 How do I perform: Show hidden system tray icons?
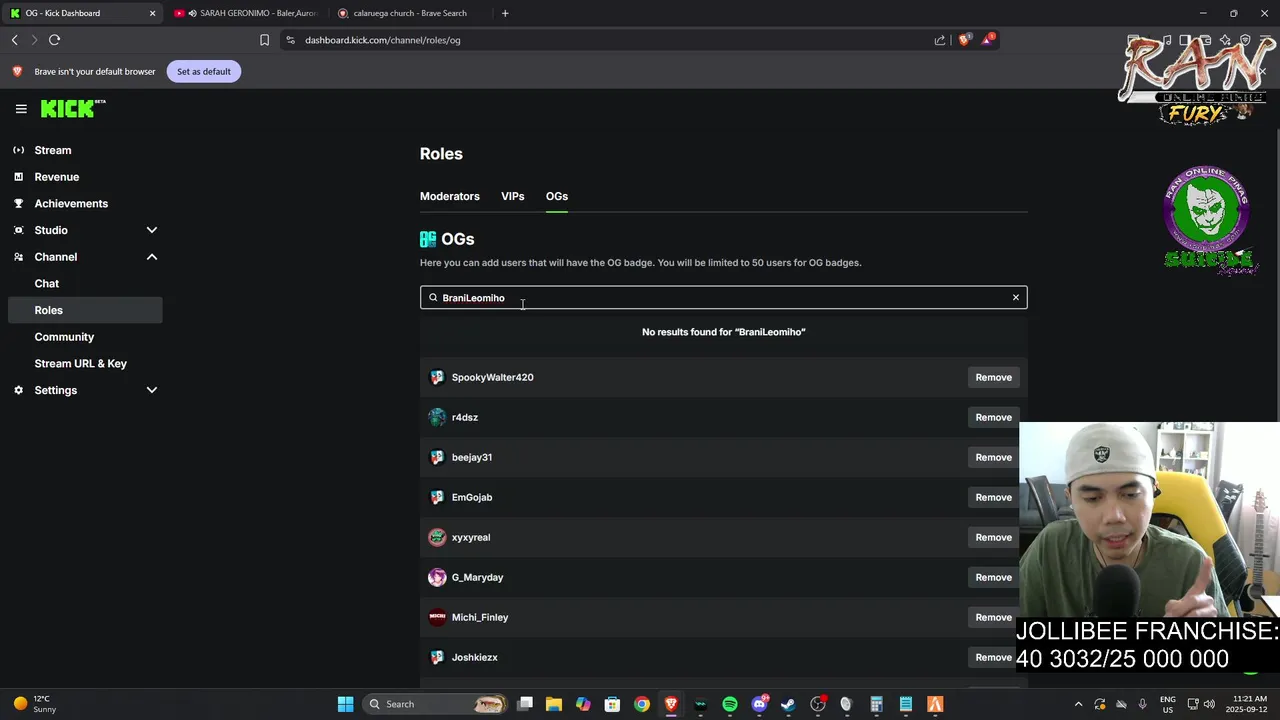1078,704
